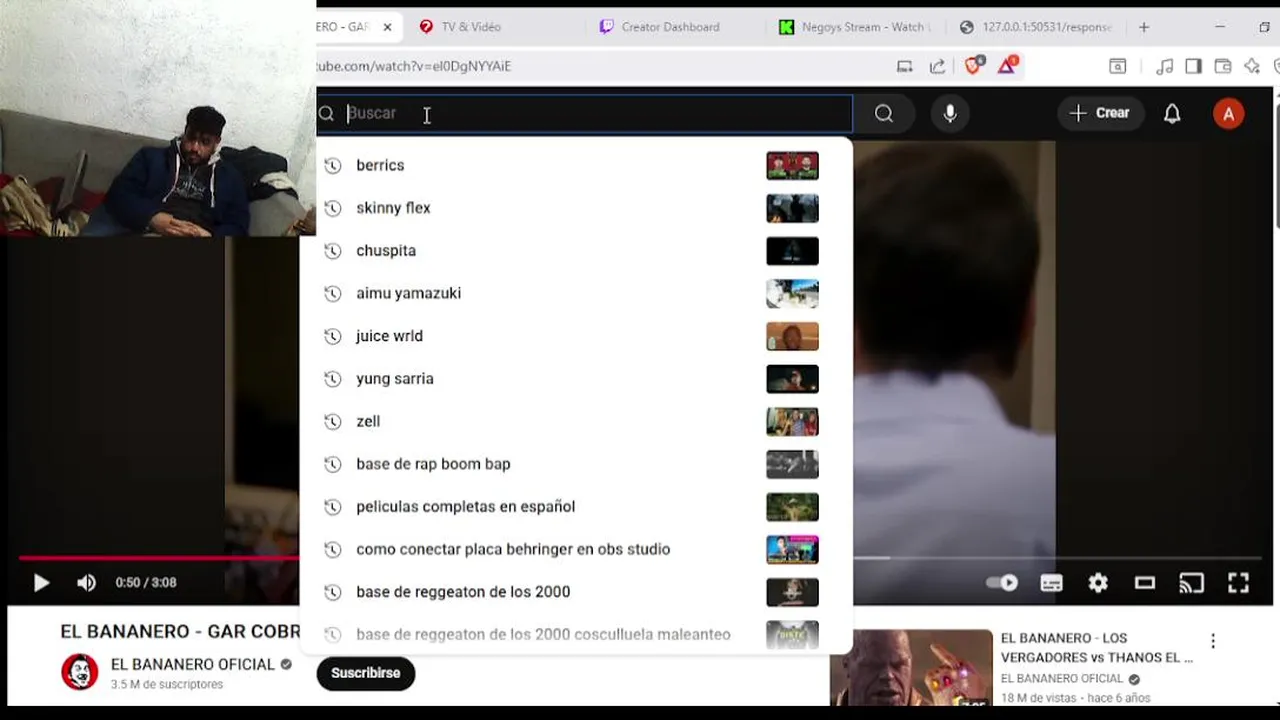The height and width of the screenshot is (720, 1280).
Task: Click the Brave Rewards triangle icon
Action: pos(1006,66)
